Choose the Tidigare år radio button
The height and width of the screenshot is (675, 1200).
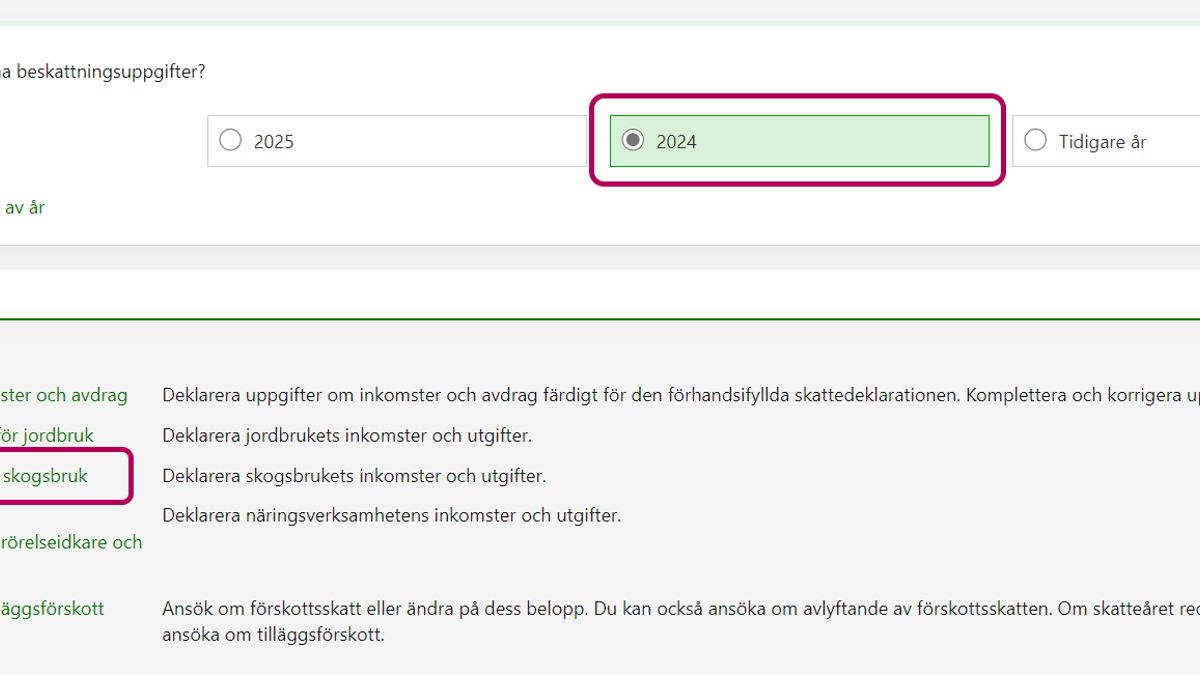tap(1036, 140)
